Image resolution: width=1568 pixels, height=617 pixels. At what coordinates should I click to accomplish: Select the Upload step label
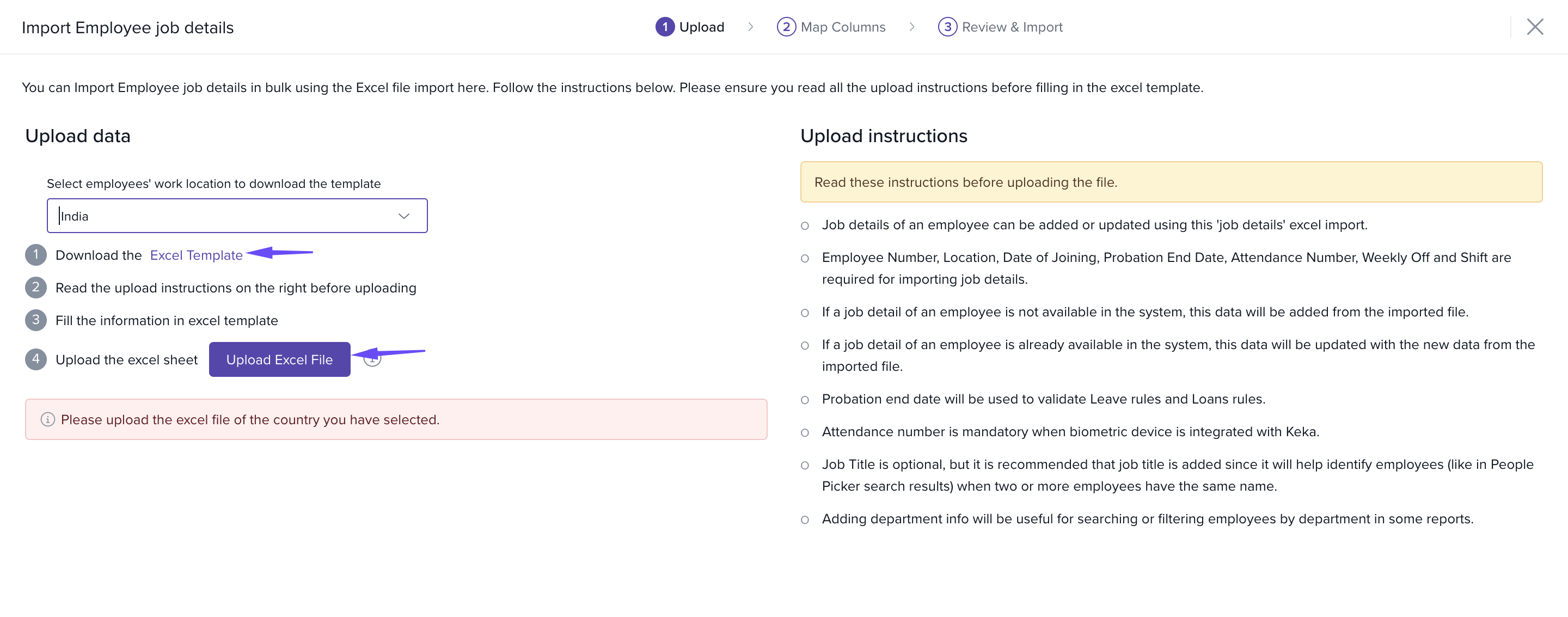[x=701, y=27]
